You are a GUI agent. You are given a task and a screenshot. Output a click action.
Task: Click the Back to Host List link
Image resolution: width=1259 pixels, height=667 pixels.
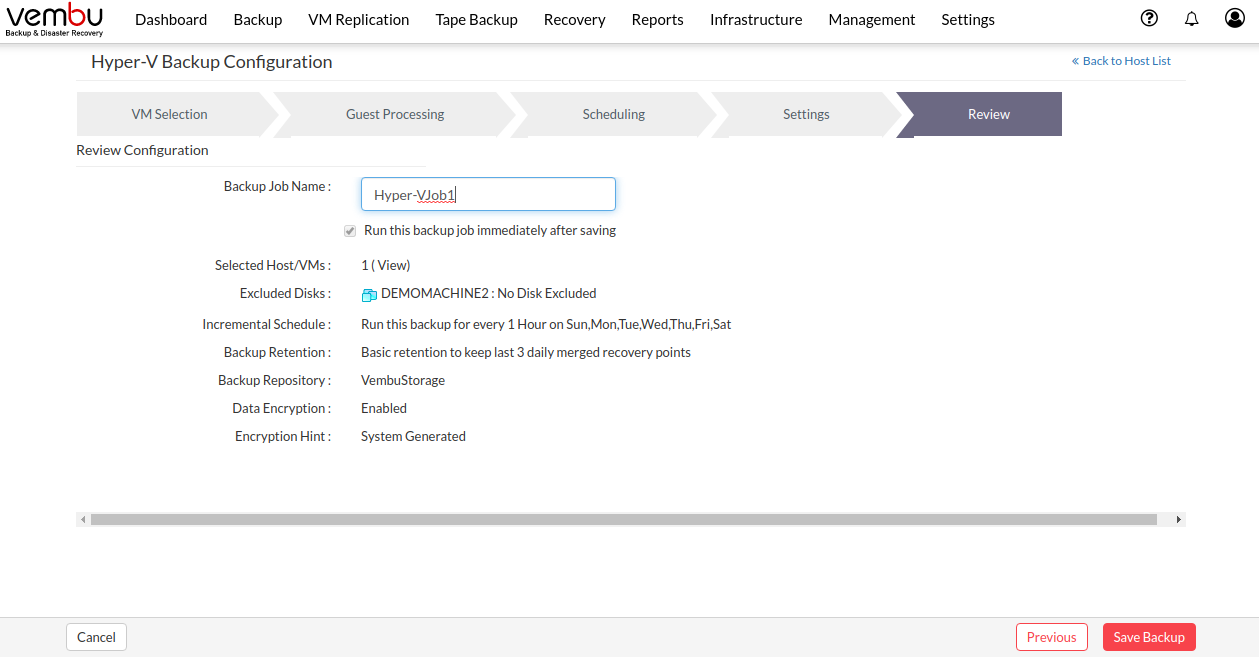1121,61
